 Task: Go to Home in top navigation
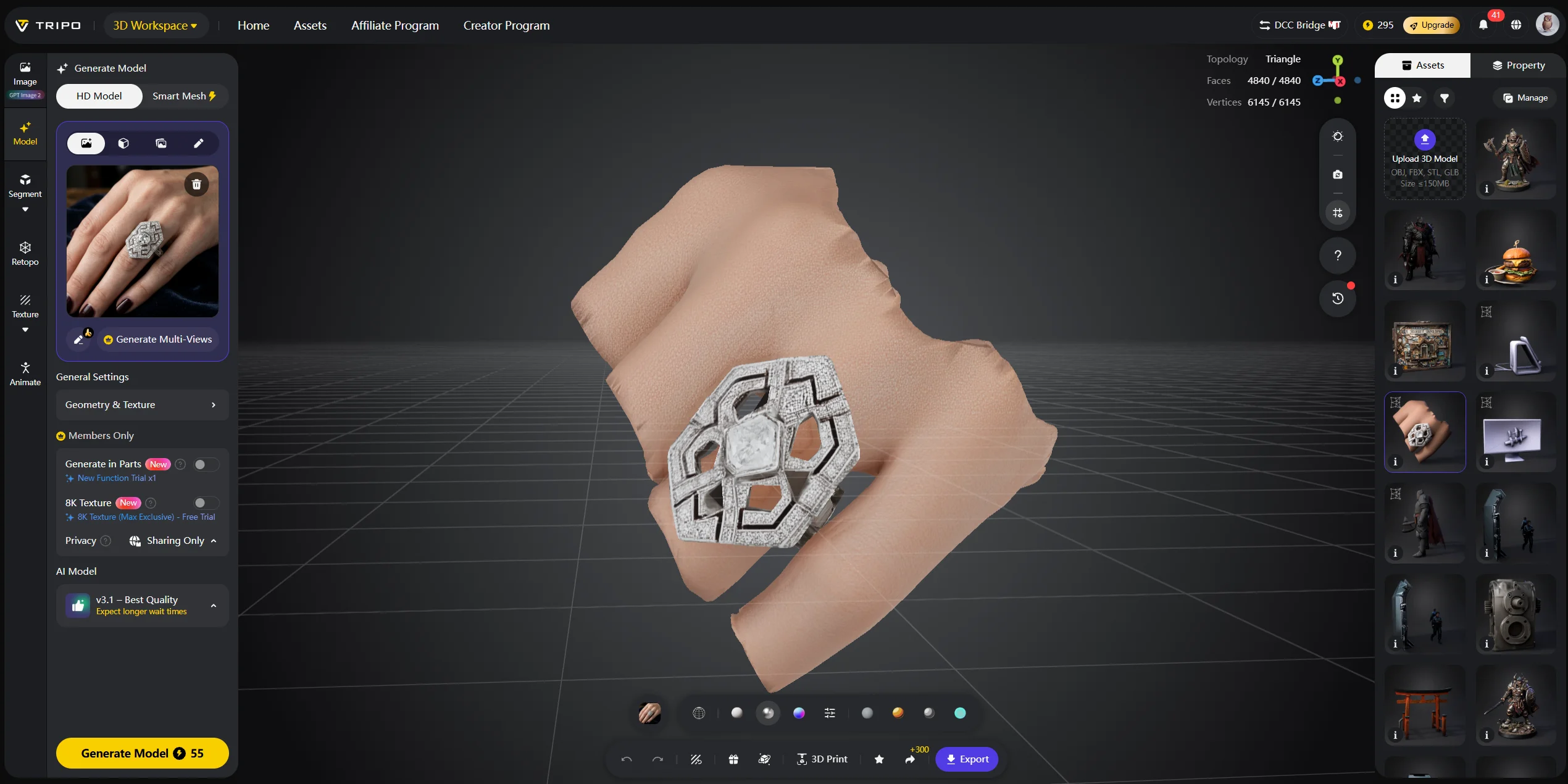point(253,25)
